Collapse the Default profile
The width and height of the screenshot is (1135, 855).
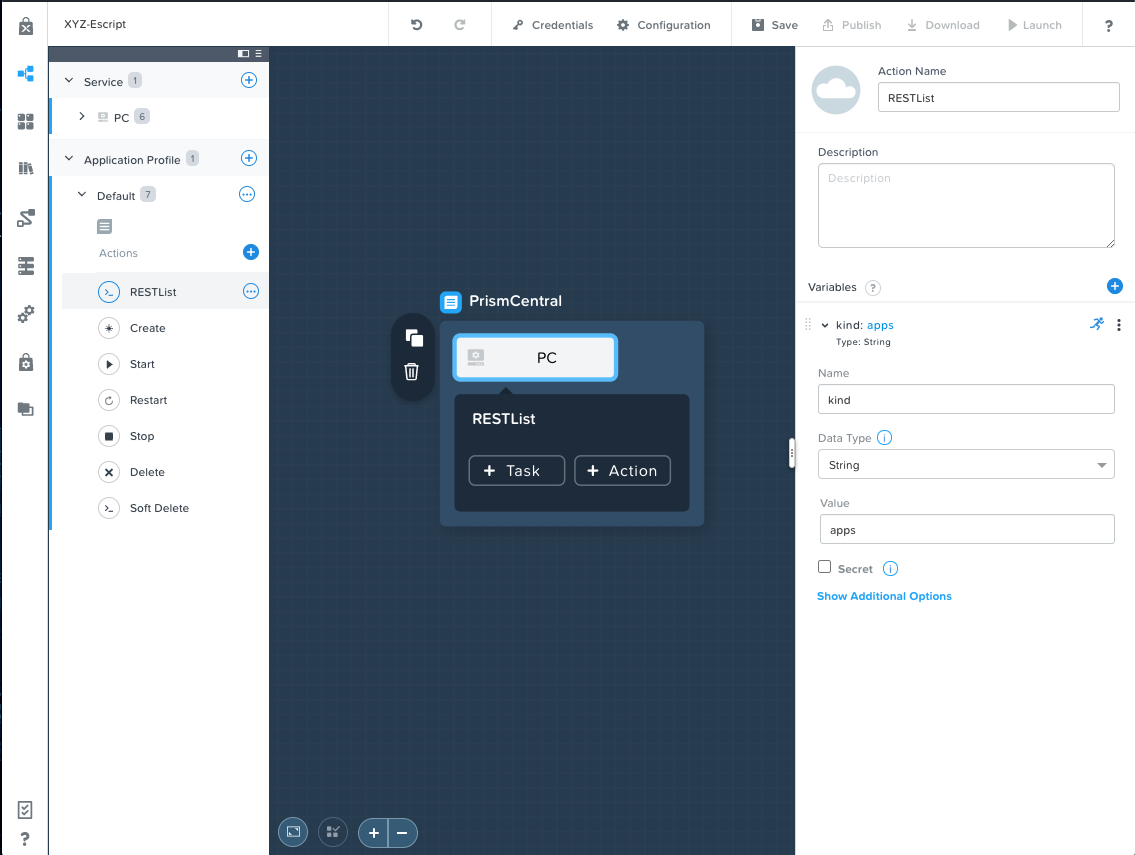pos(82,194)
